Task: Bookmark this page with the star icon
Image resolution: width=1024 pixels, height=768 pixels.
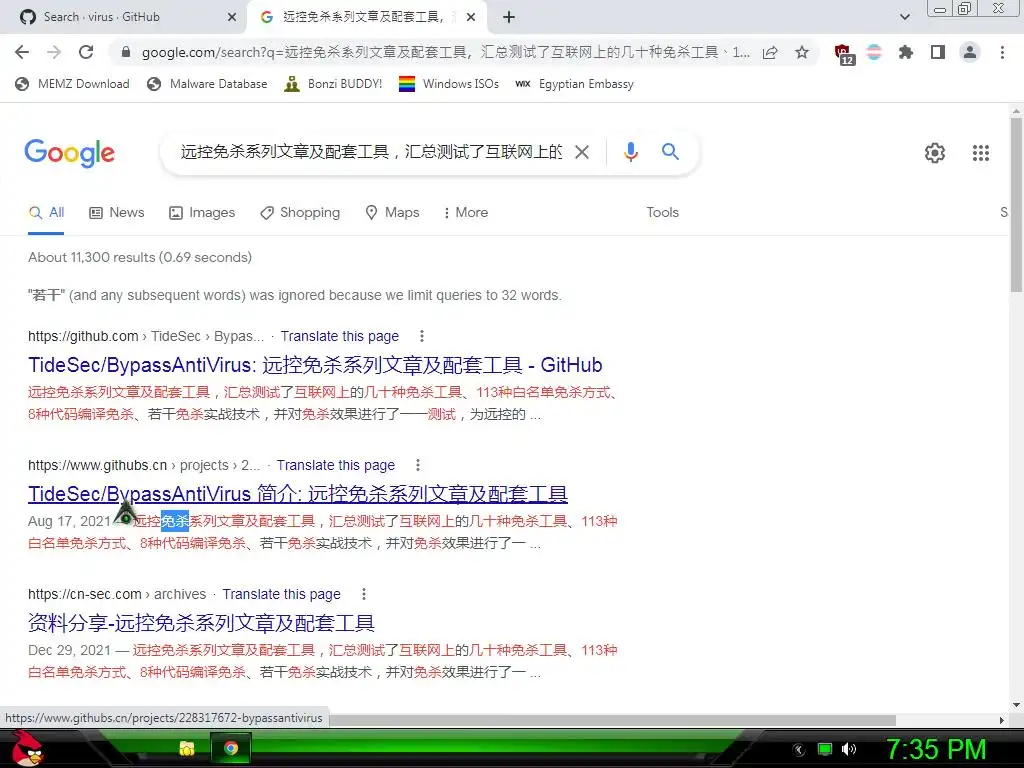Action: point(802,52)
